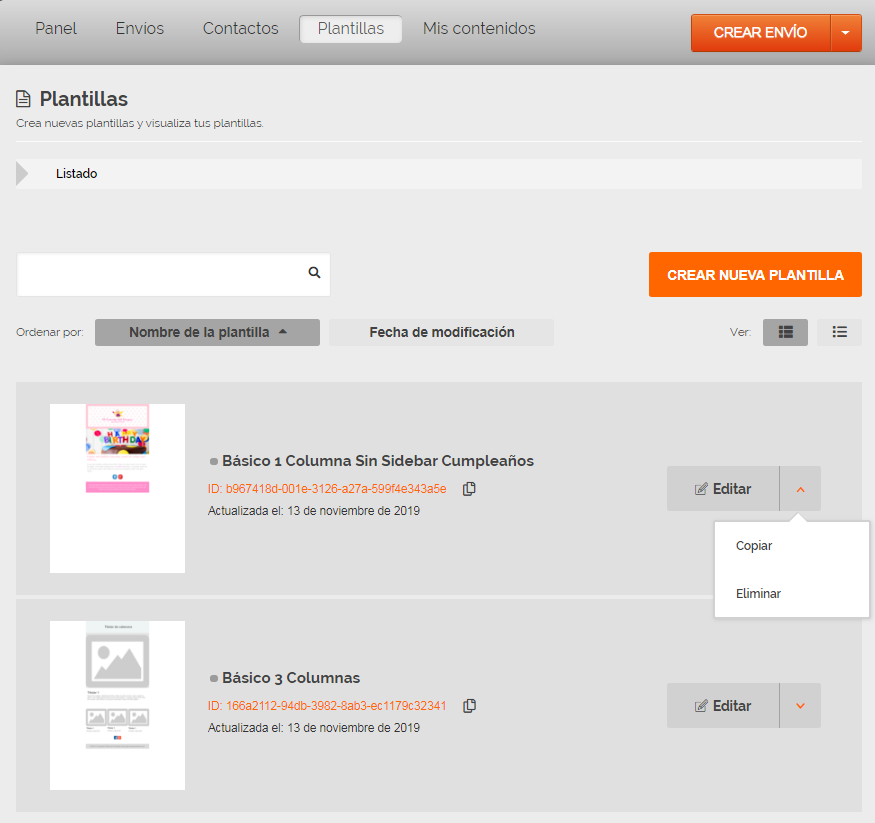
Task: Edit the Básico 3 Columnas template
Action: [x=723, y=706]
